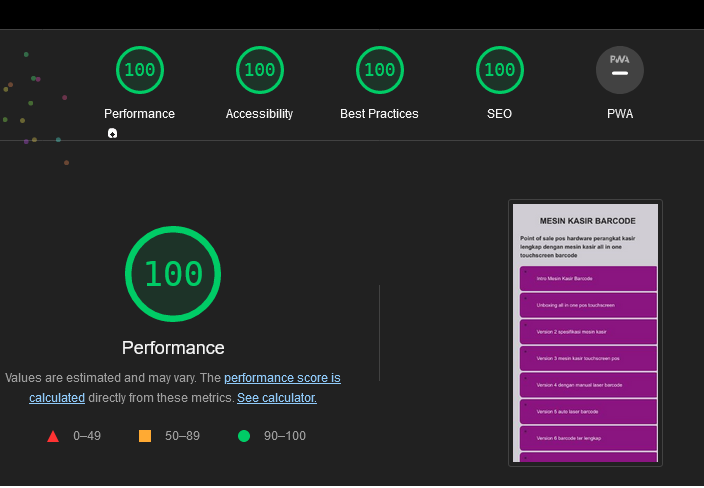
Task: Click 'Version 5 auto laser barcode' item
Action: click(x=588, y=411)
